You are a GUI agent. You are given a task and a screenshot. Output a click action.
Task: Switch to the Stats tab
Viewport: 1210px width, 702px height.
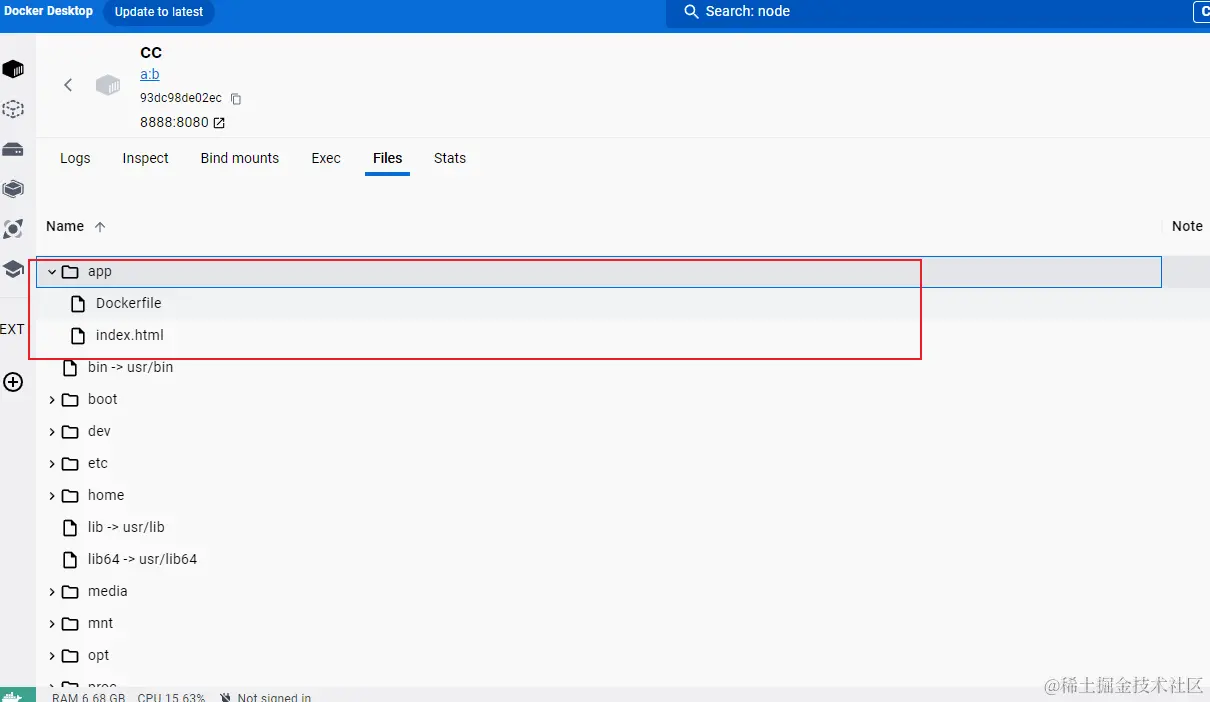450,158
